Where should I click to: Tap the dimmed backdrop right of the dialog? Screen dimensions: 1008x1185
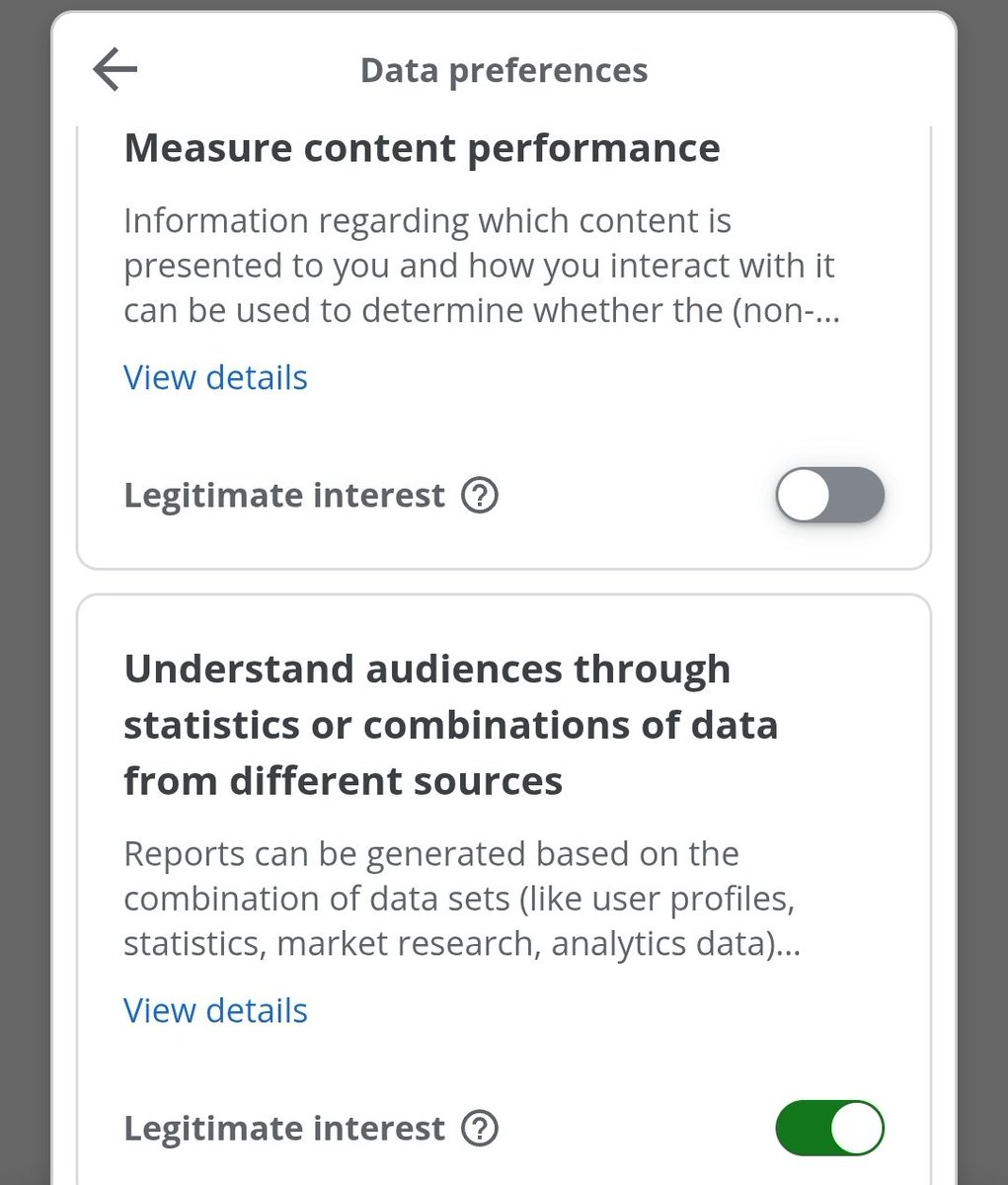tap(983, 592)
